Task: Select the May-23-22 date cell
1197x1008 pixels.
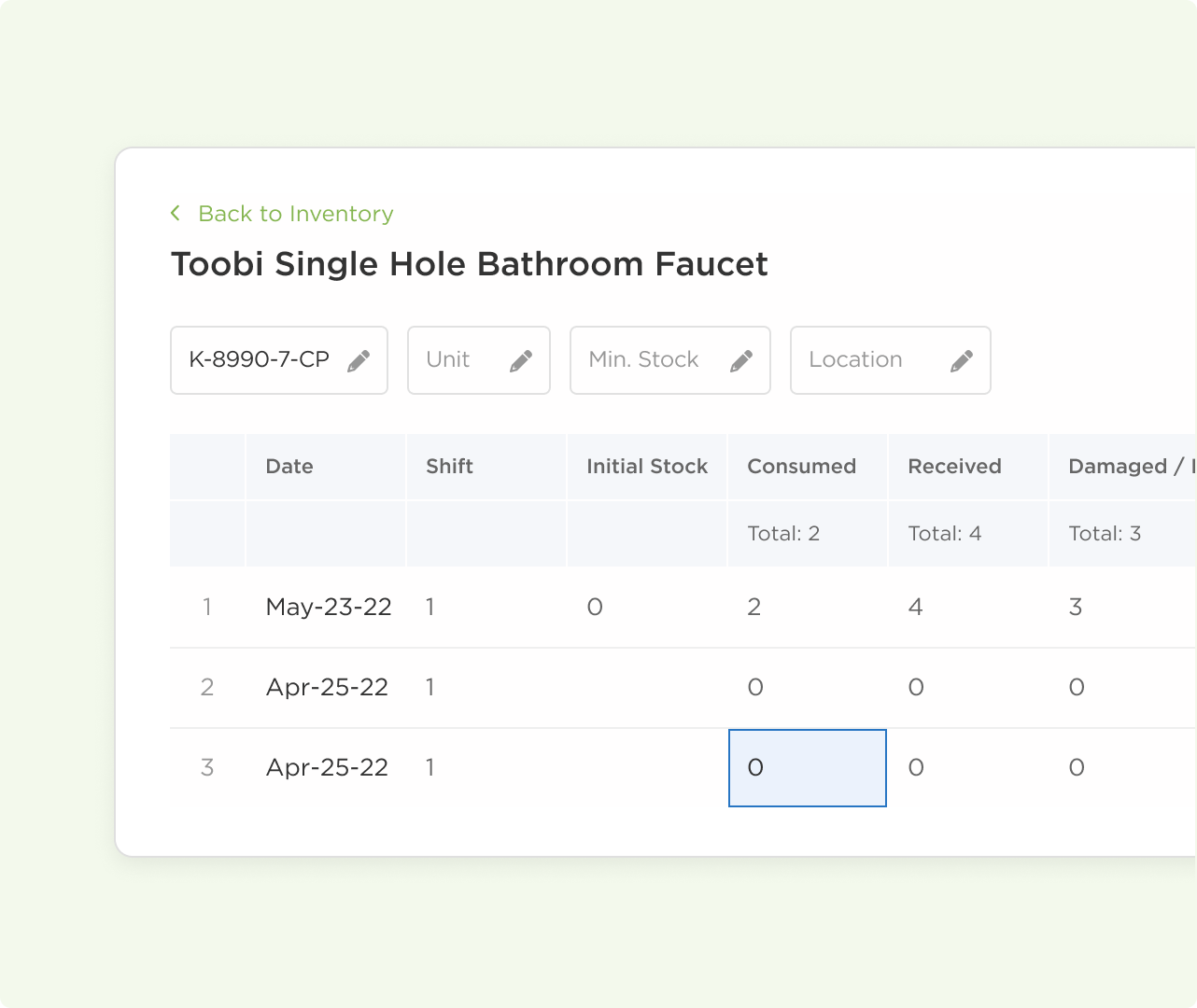Action: (329, 608)
